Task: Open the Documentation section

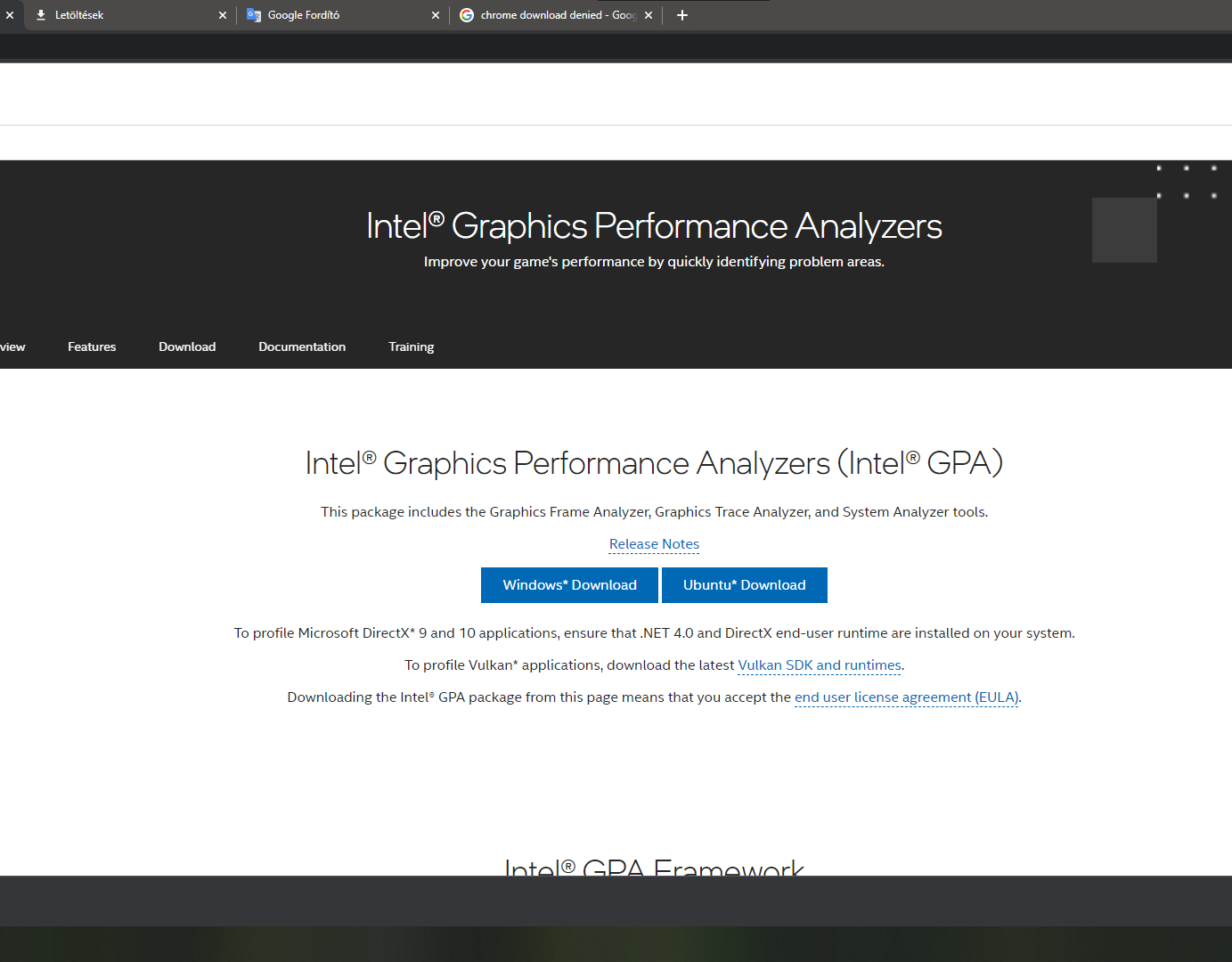Action: coord(302,346)
